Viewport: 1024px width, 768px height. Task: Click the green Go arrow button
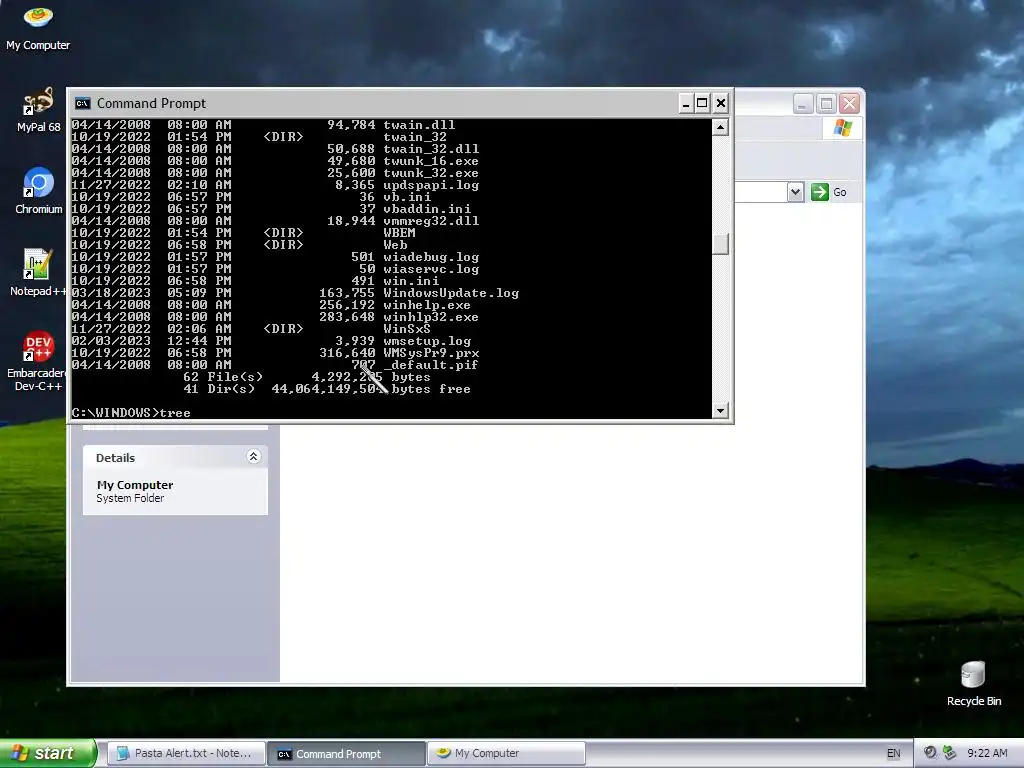point(820,192)
